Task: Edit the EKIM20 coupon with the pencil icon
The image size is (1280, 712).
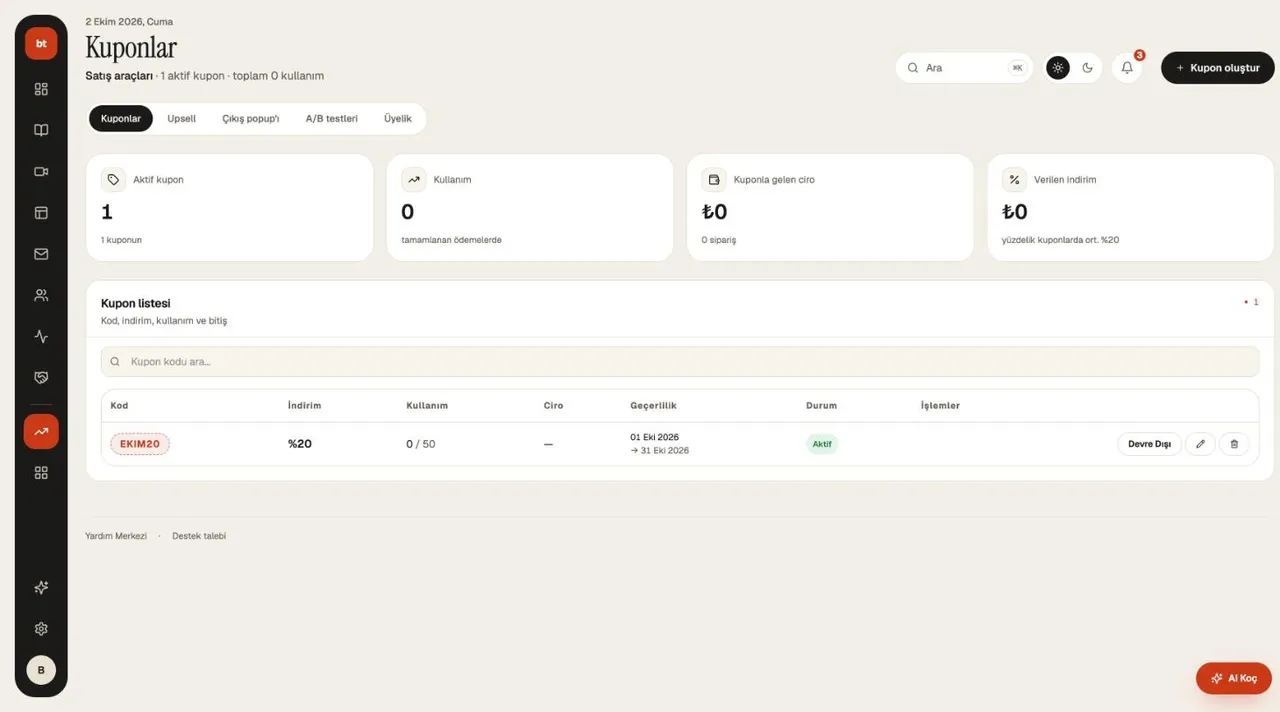Action: tap(1200, 444)
